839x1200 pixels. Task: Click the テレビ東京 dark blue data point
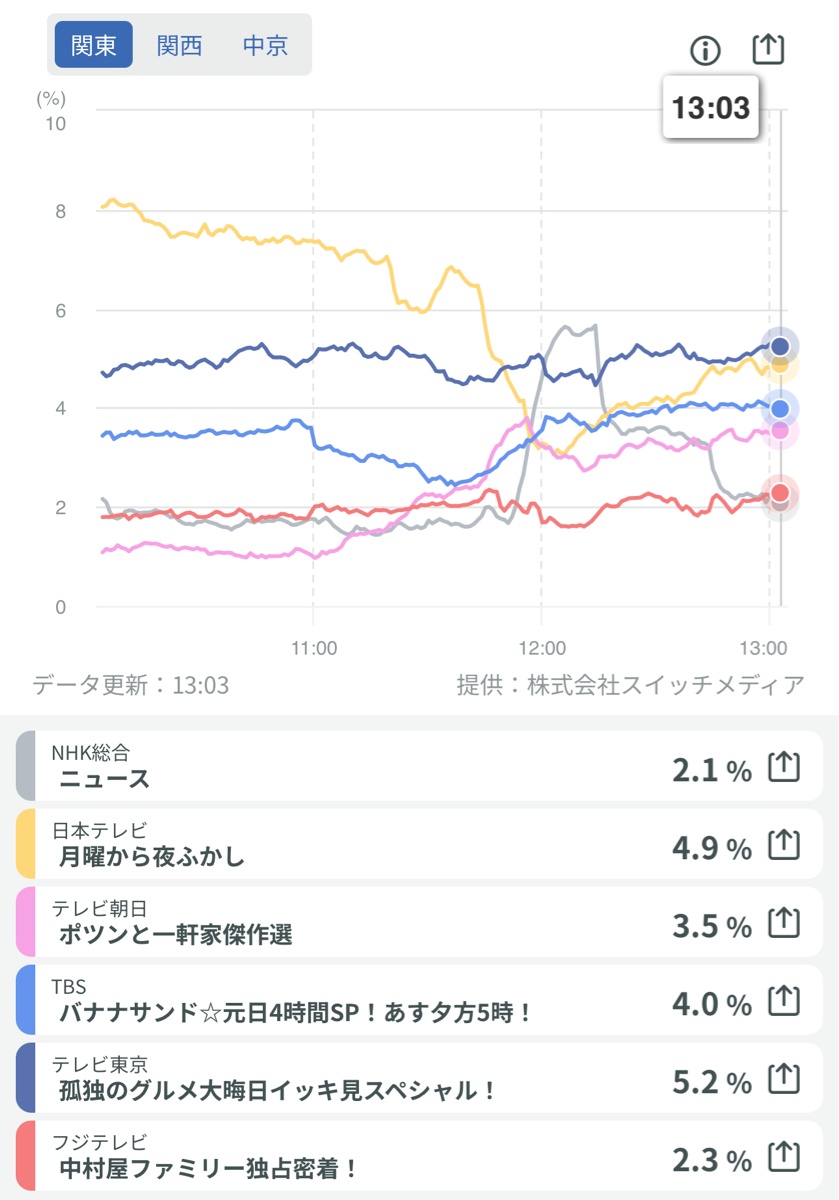pyautogui.click(x=780, y=347)
